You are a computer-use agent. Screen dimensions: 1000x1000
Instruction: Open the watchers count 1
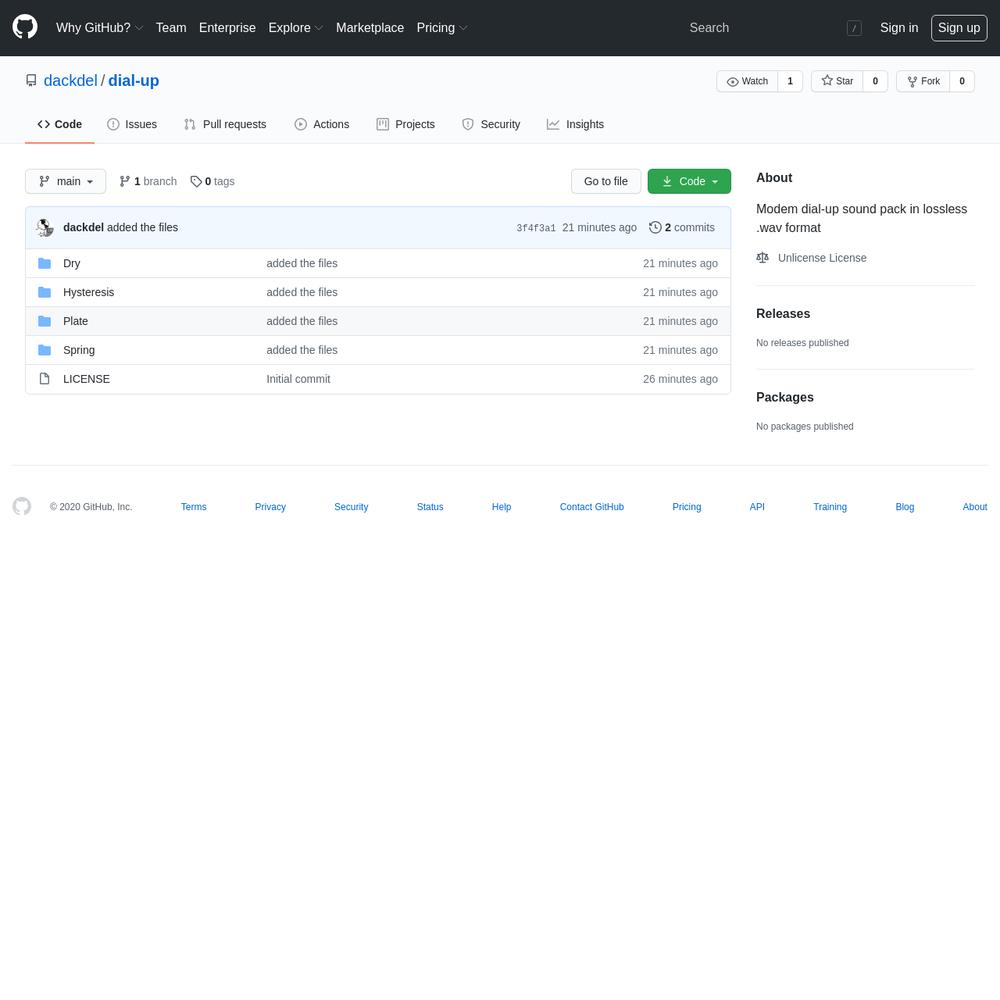click(790, 81)
